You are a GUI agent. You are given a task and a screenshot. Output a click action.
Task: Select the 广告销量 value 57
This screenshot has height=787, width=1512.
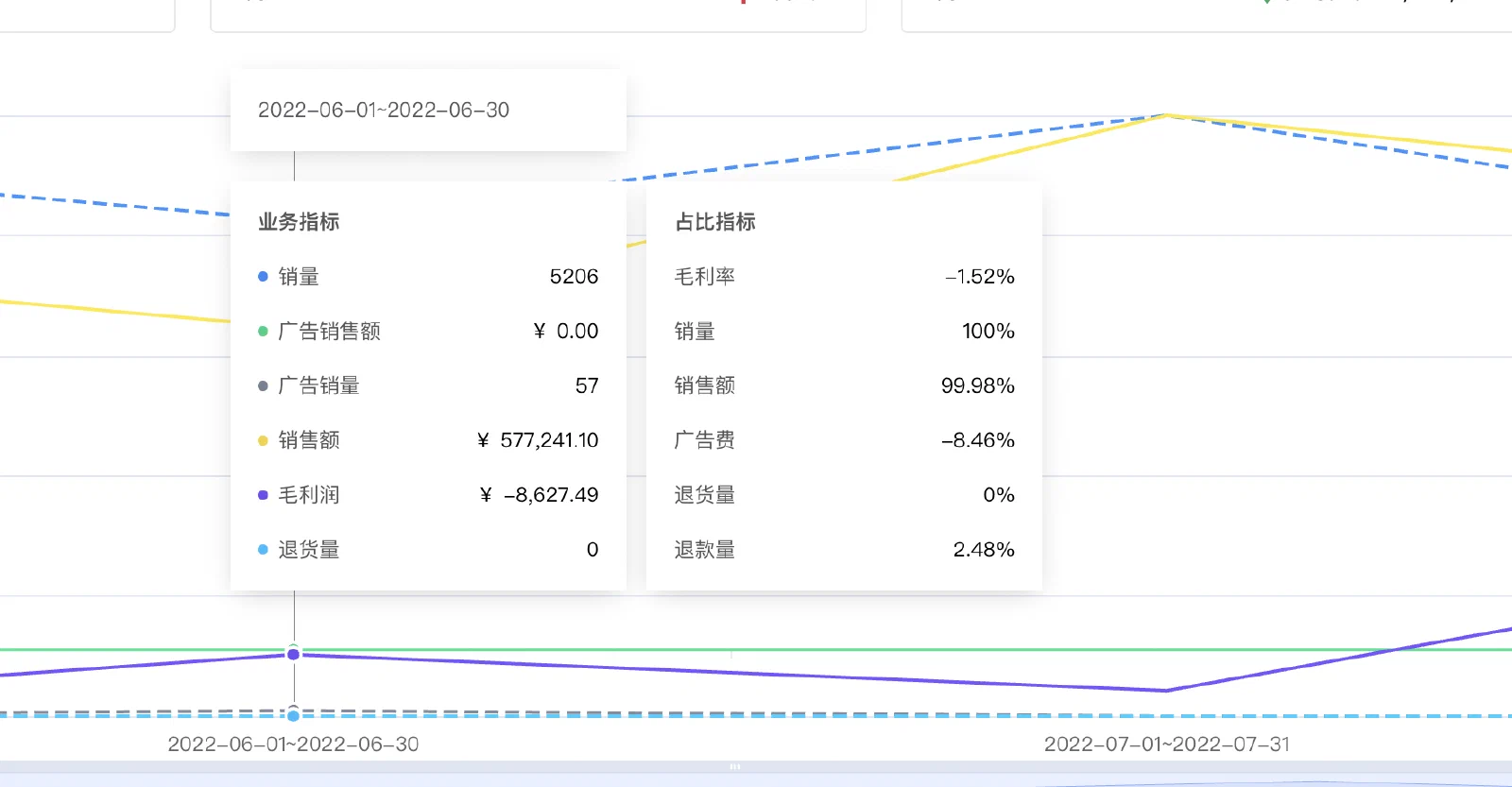pos(587,386)
